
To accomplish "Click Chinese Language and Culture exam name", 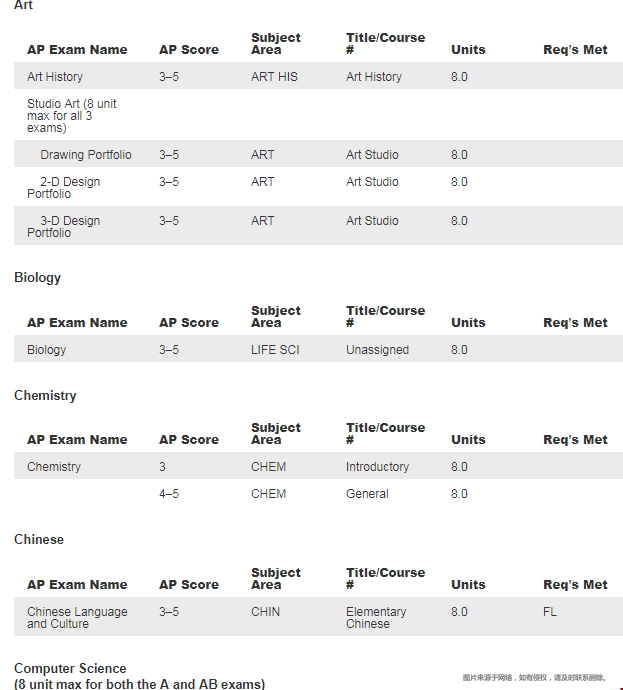I will [x=77, y=618].
